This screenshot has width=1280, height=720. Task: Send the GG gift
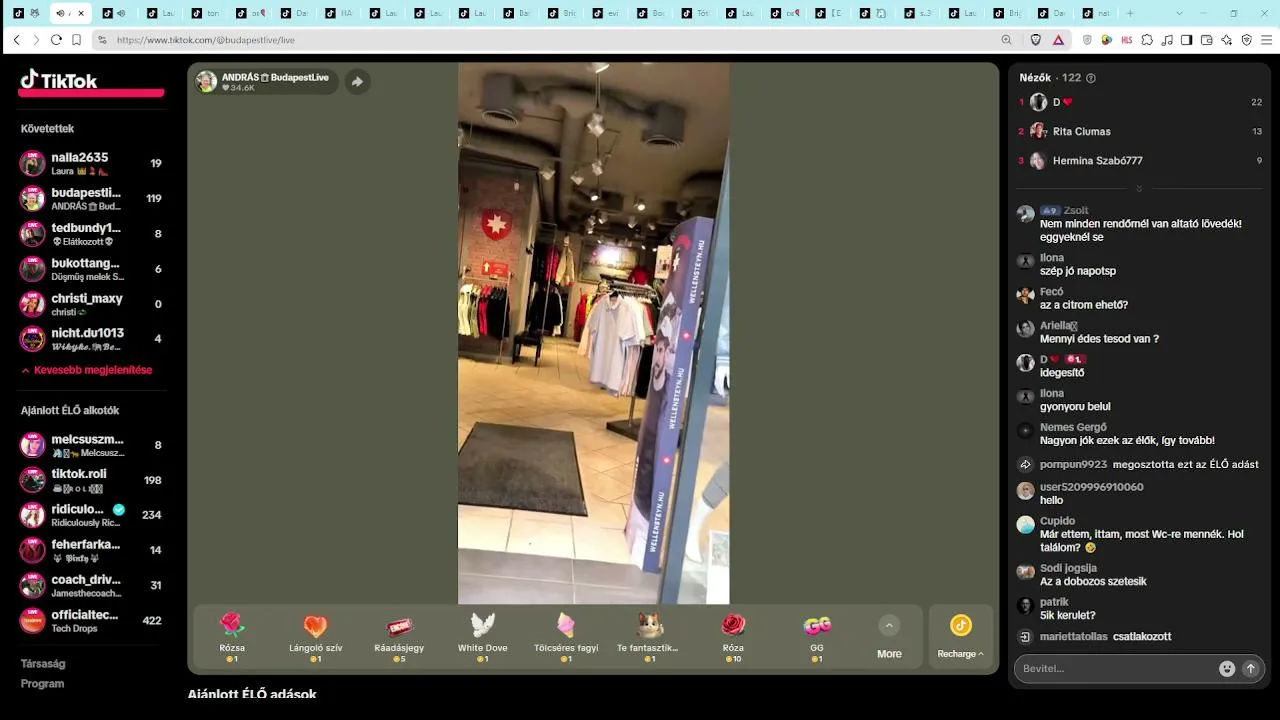point(817,637)
